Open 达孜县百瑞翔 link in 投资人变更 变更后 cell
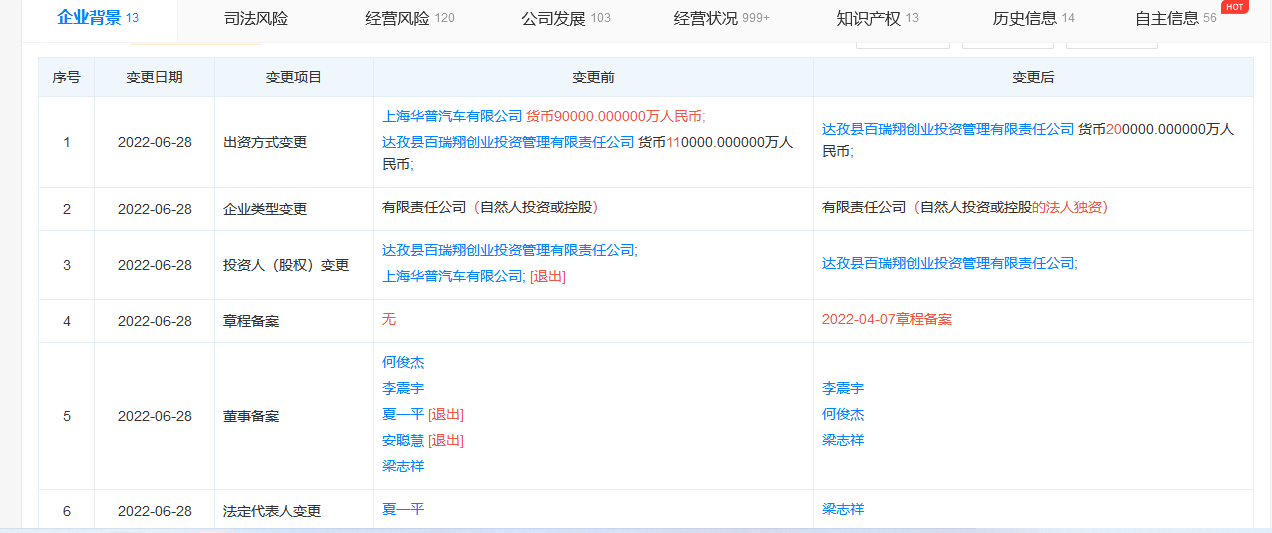The image size is (1272, 533). click(x=949, y=263)
